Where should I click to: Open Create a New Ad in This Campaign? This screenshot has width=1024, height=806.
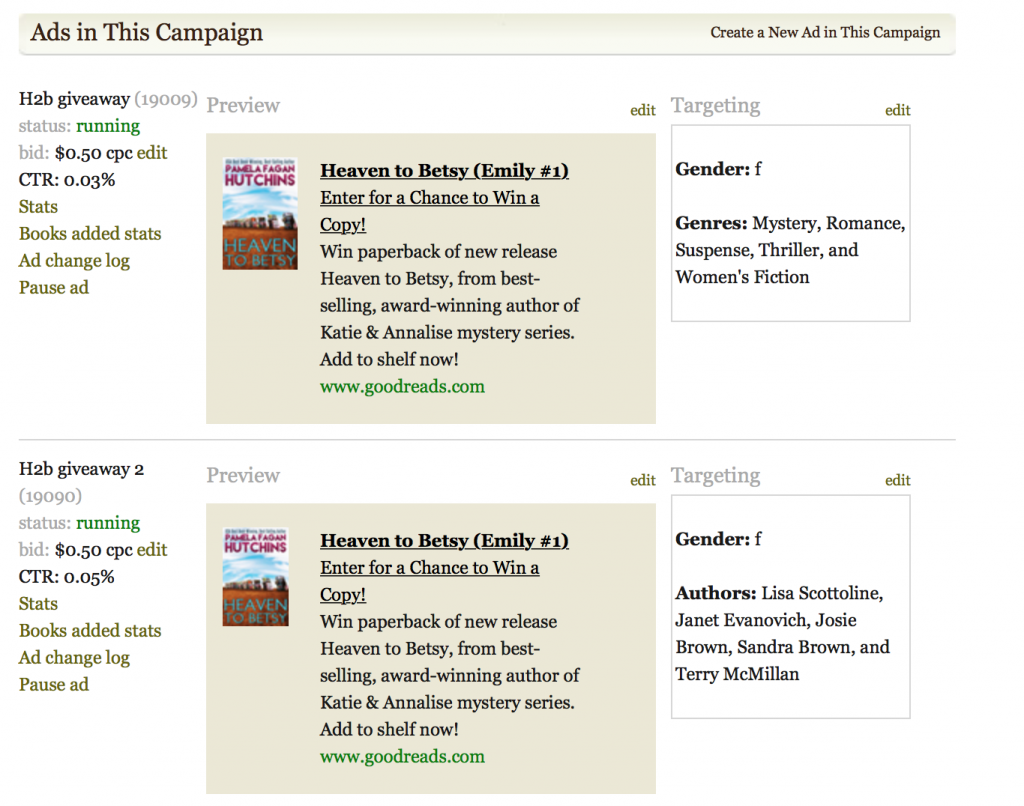(825, 33)
